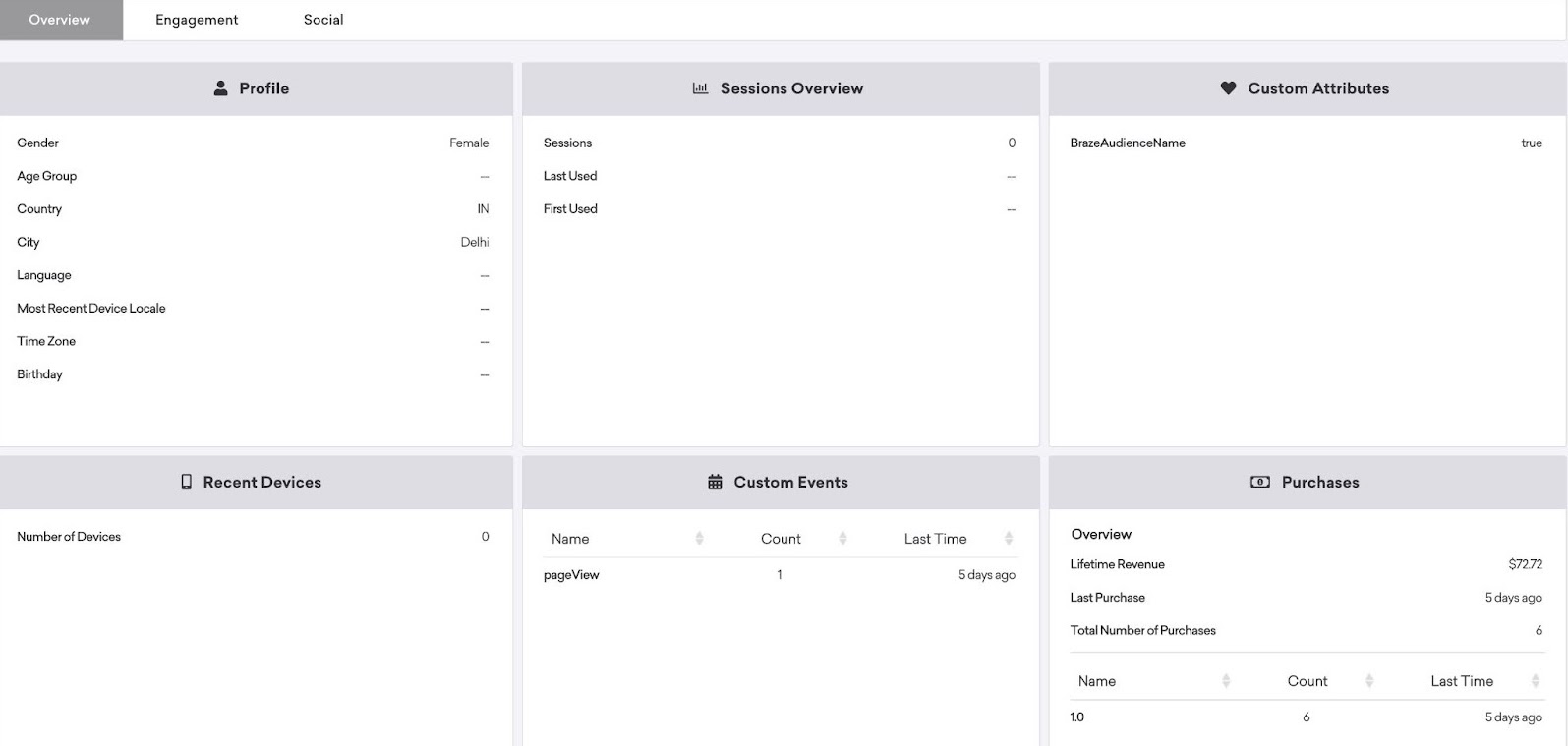Click the Profile person icon
The height and width of the screenshot is (746, 1568).
coord(220,88)
